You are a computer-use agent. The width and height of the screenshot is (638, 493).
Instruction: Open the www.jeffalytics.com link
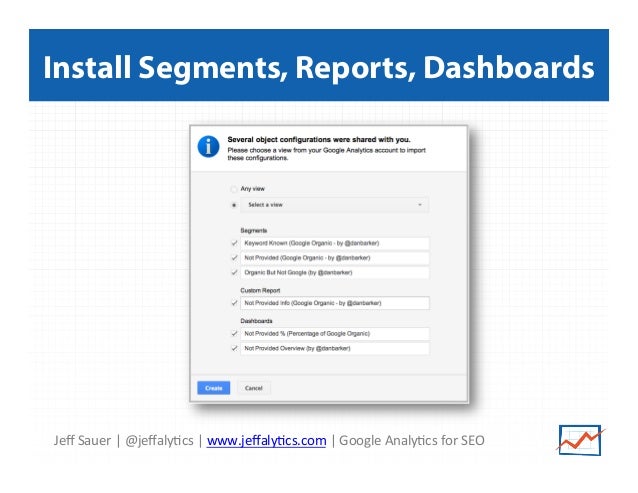tap(267, 441)
